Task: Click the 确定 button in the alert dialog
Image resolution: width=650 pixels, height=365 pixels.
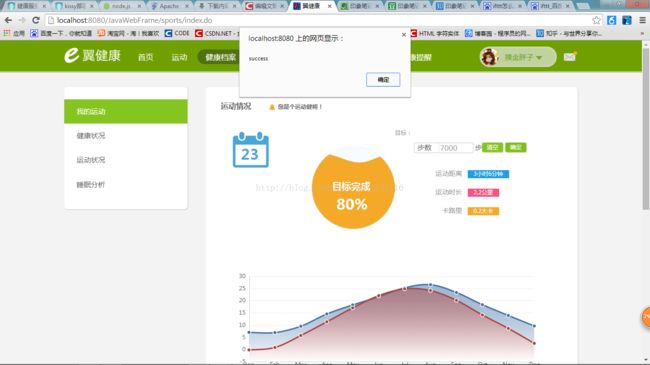Action: (x=383, y=80)
